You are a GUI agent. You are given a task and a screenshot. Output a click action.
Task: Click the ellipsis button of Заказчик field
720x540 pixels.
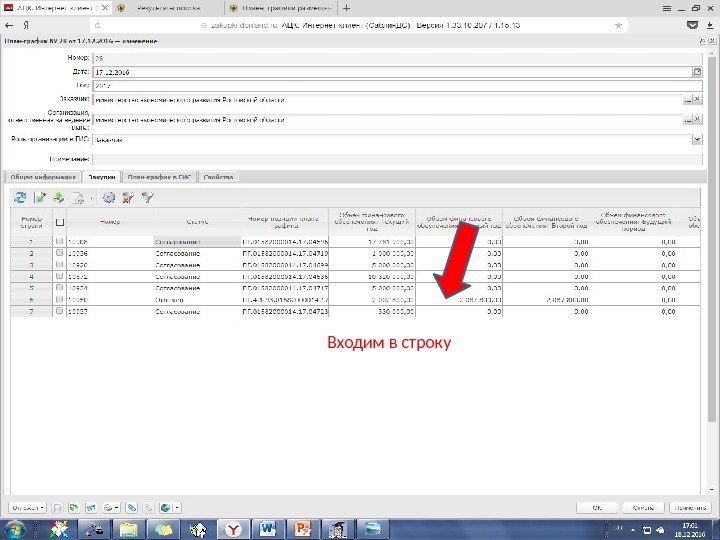click(687, 99)
